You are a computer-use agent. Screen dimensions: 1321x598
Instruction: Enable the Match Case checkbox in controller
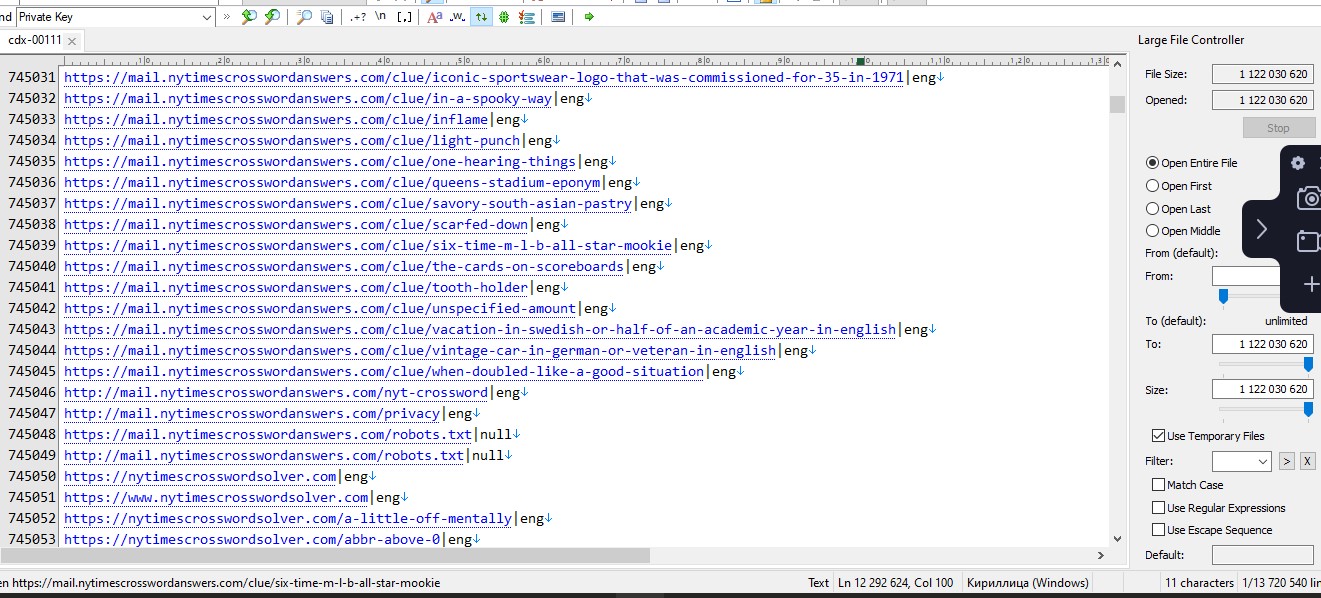(x=1158, y=485)
